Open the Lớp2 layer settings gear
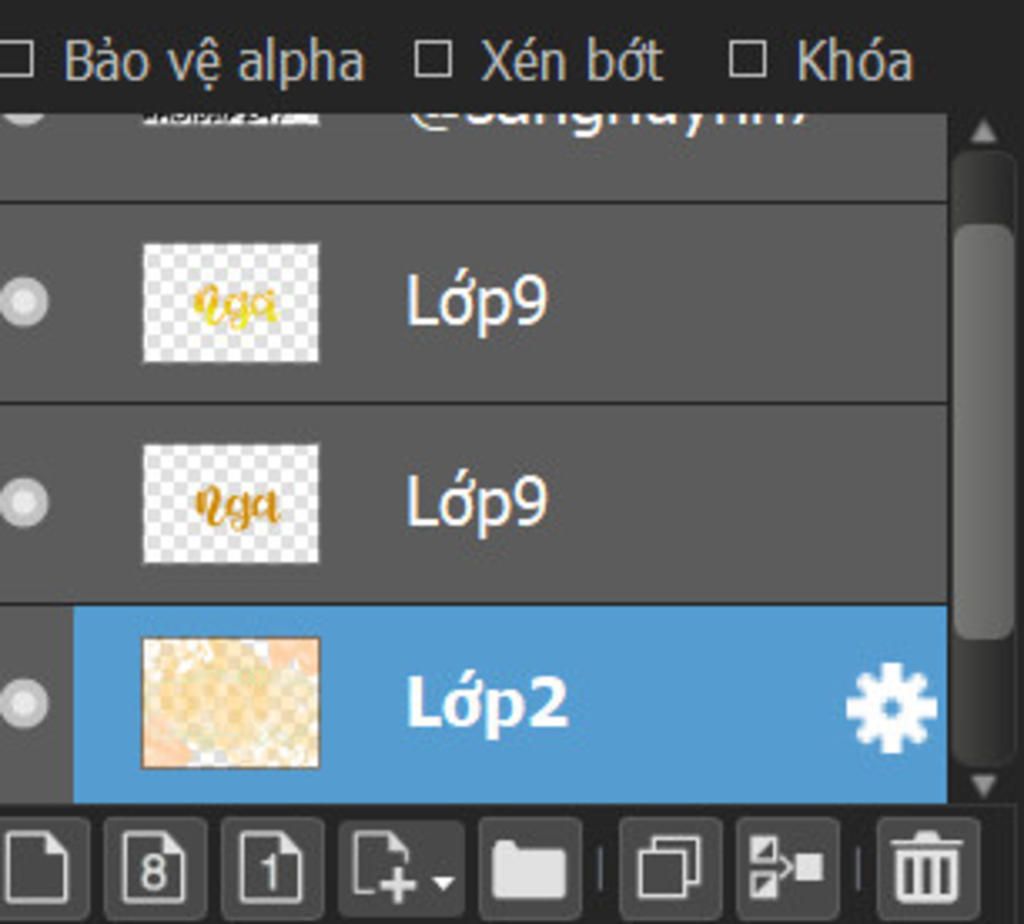The width and height of the screenshot is (1024, 924). point(891,707)
